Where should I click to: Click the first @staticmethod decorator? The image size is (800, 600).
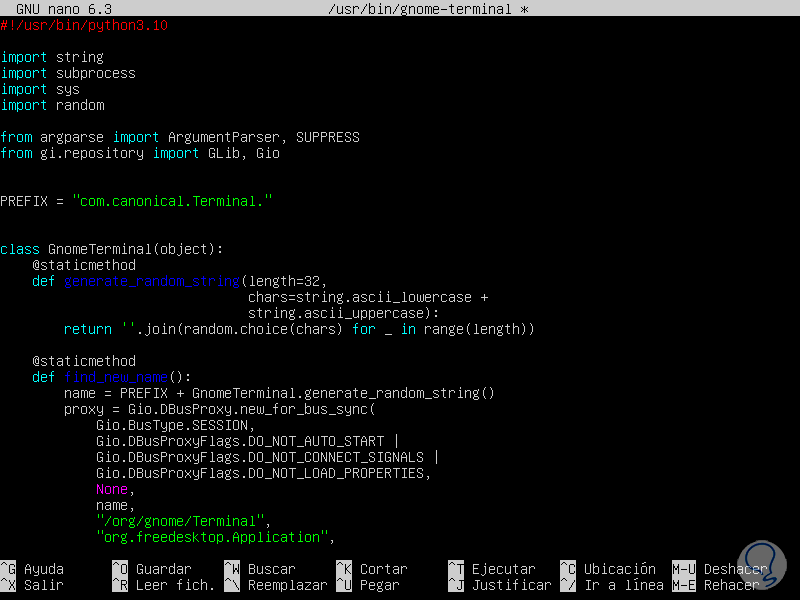(x=84, y=265)
